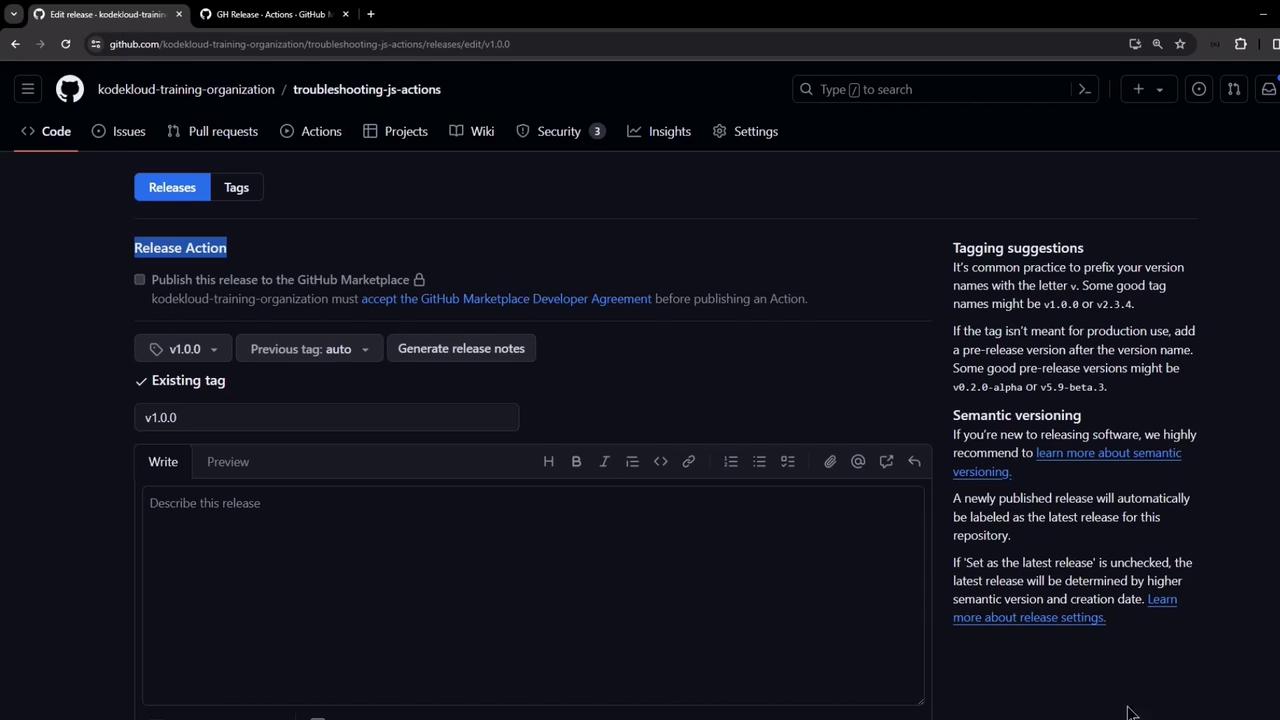Click the browser address bar URL

[310, 44]
